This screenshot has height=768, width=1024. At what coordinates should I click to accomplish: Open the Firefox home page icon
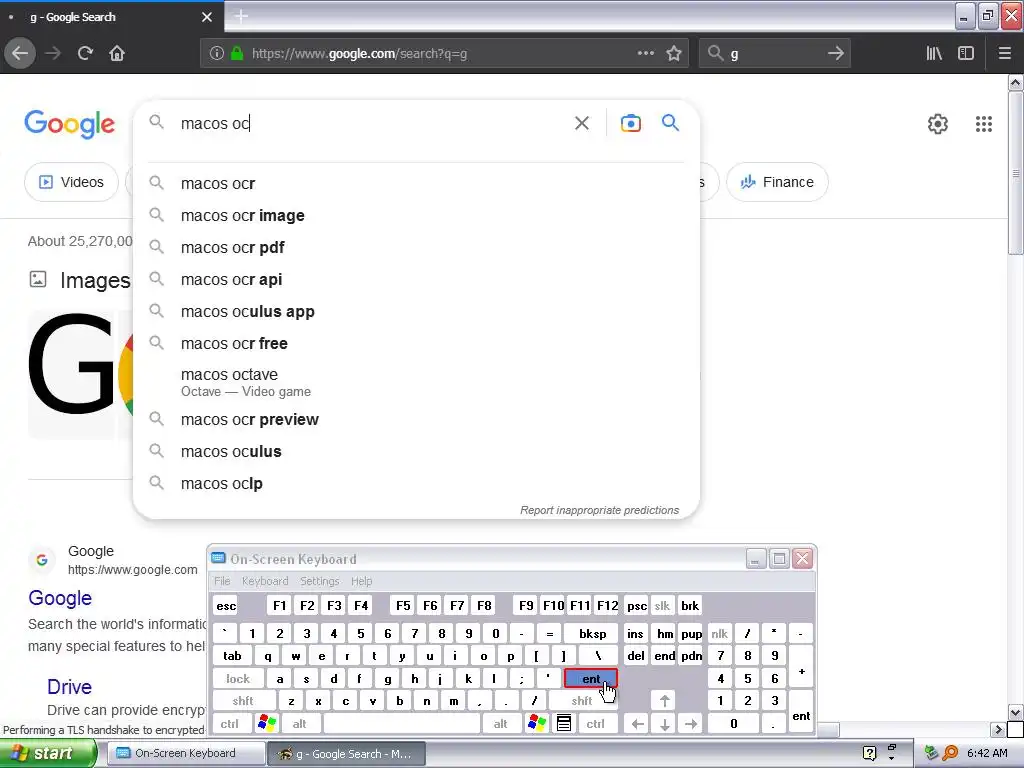click(117, 54)
